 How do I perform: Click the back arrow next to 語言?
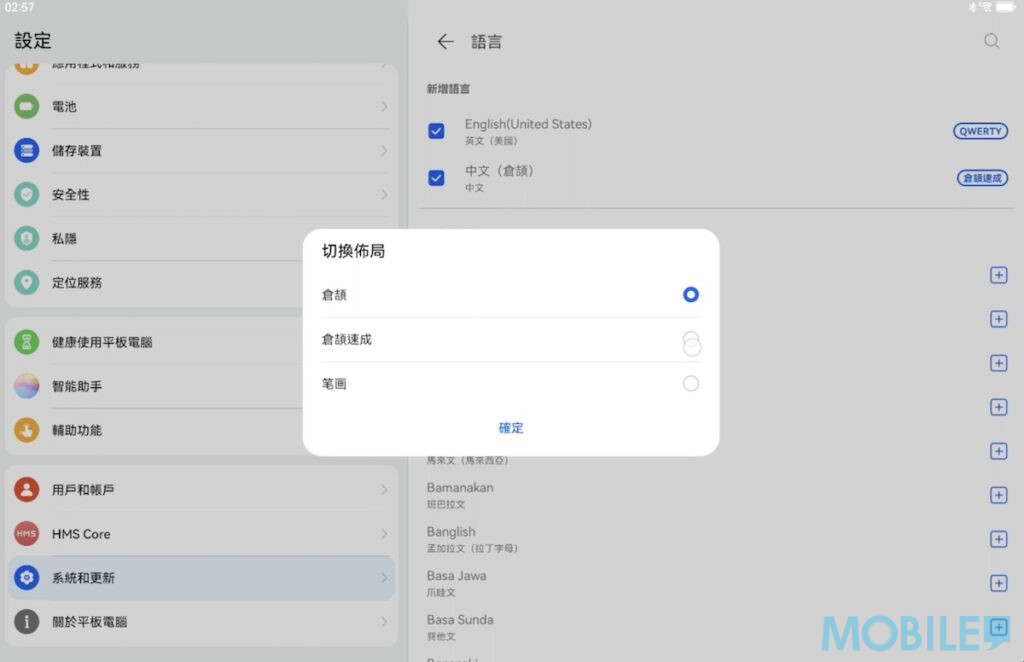(445, 42)
